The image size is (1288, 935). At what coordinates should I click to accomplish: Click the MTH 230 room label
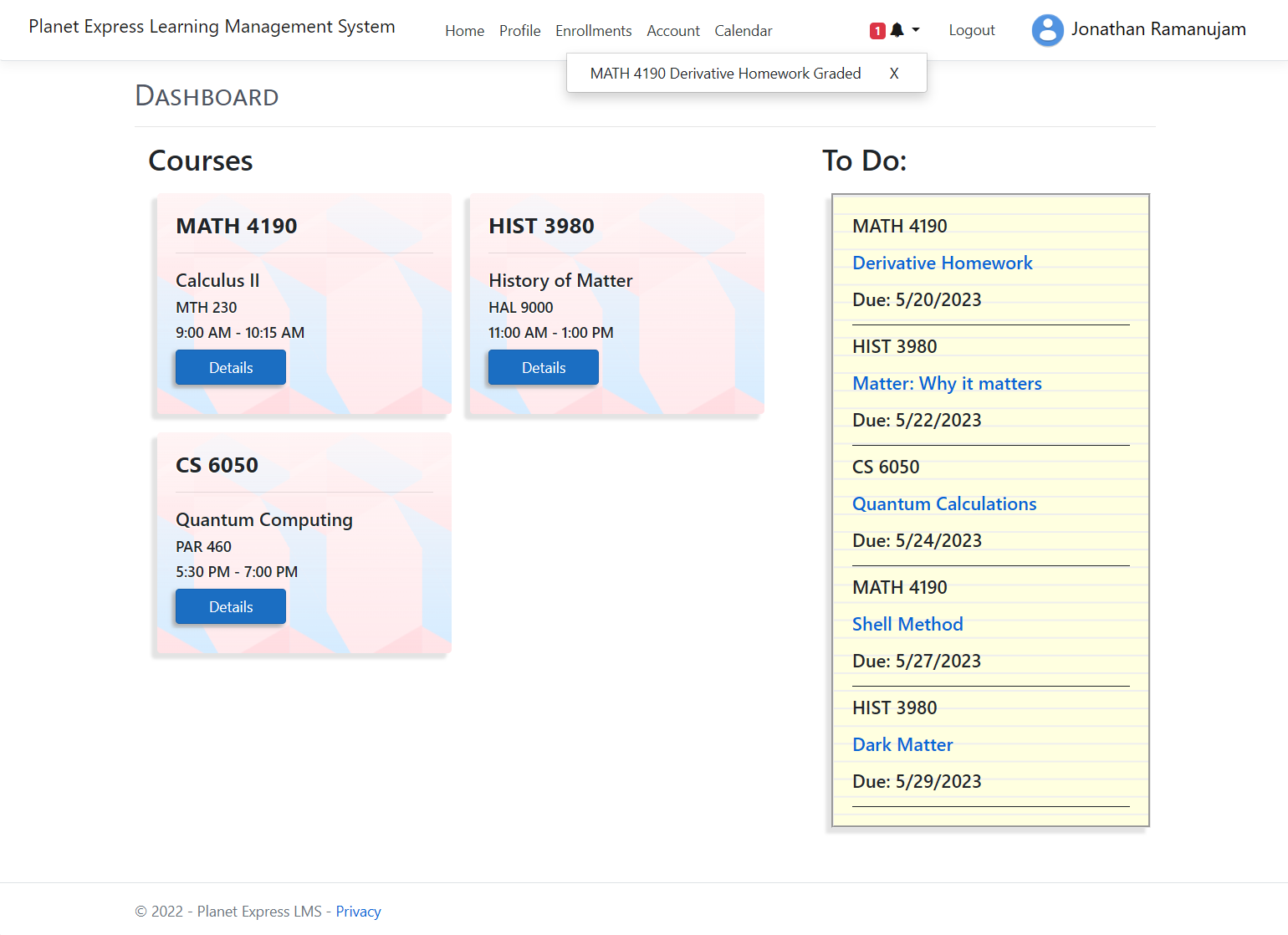tap(206, 308)
